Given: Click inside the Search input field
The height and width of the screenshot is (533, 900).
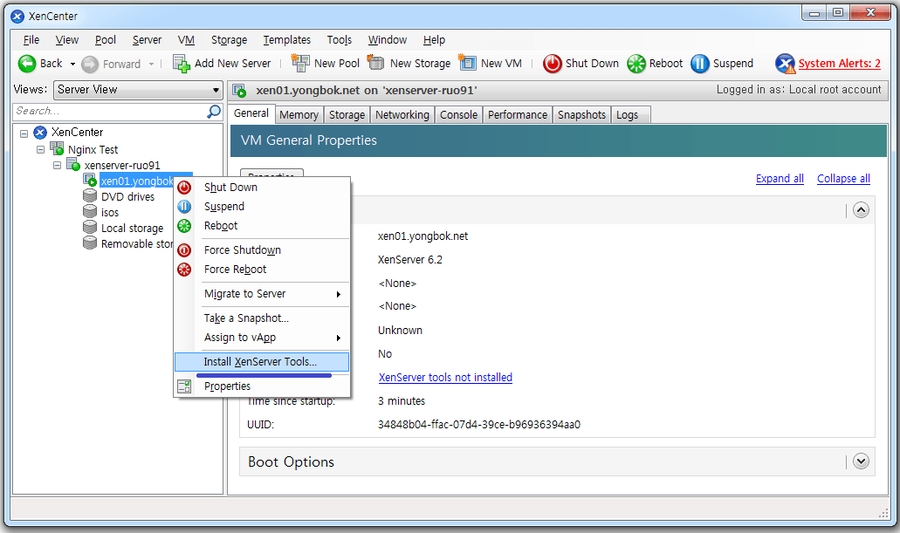Looking at the screenshot, I should pyautogui.click(x=109, y=111).
